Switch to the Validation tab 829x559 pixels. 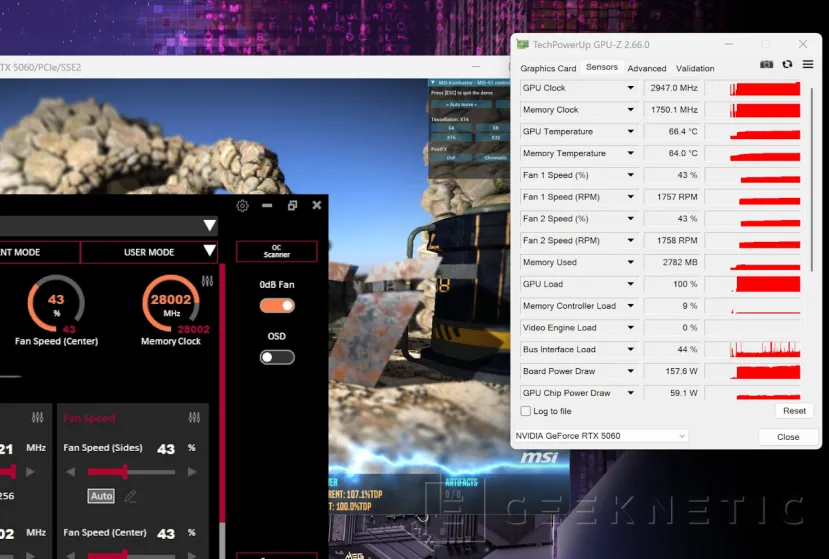click(x=695, y=68)
